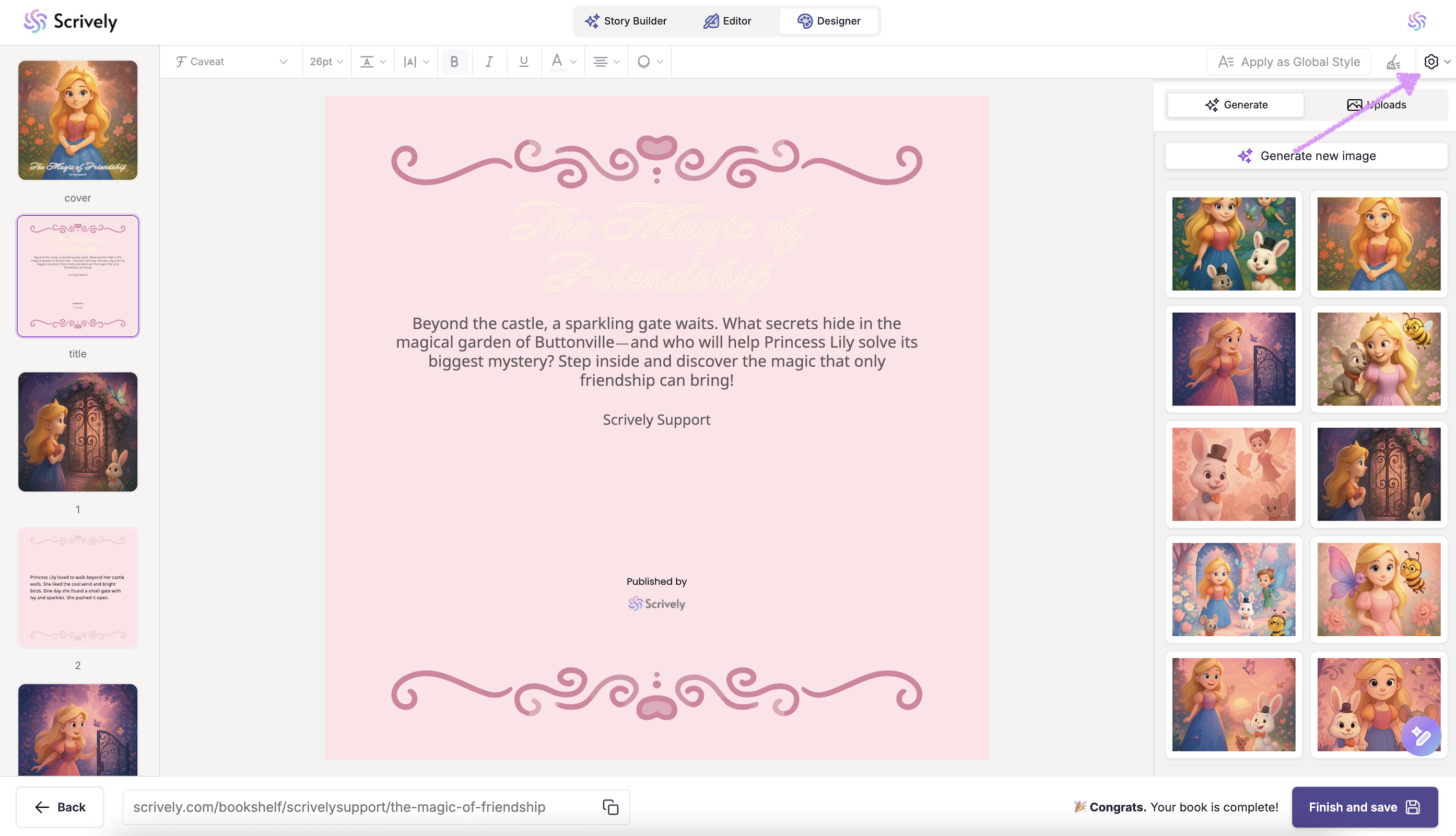Open the letter spacing control
The height and width of the screenshot is (836, 1456).
click(x=416, y=62)
